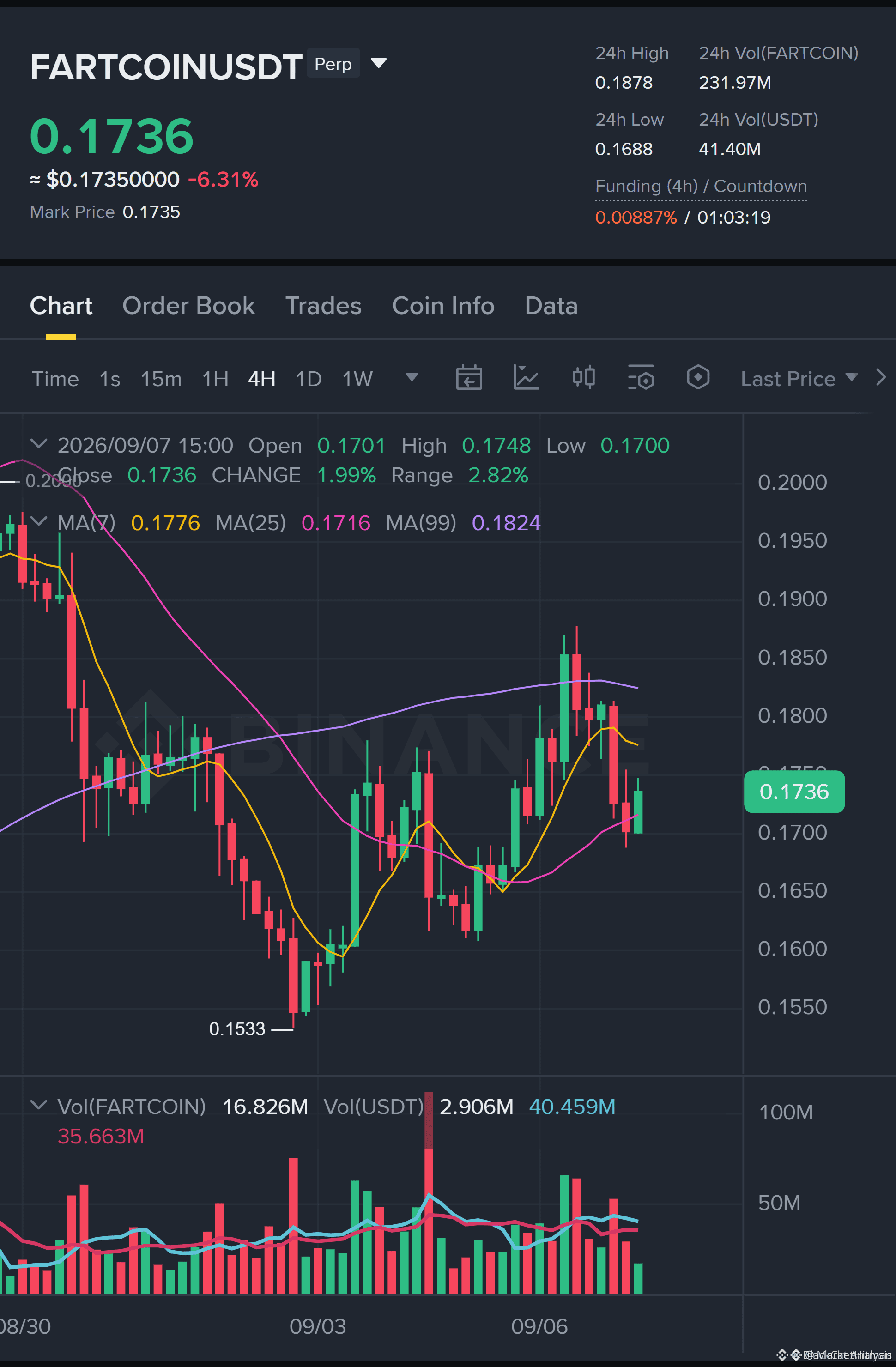The height and width of the screenshot is (1367, 896).
Task: Select the 15m time interval
Action: tap(161, 379)
